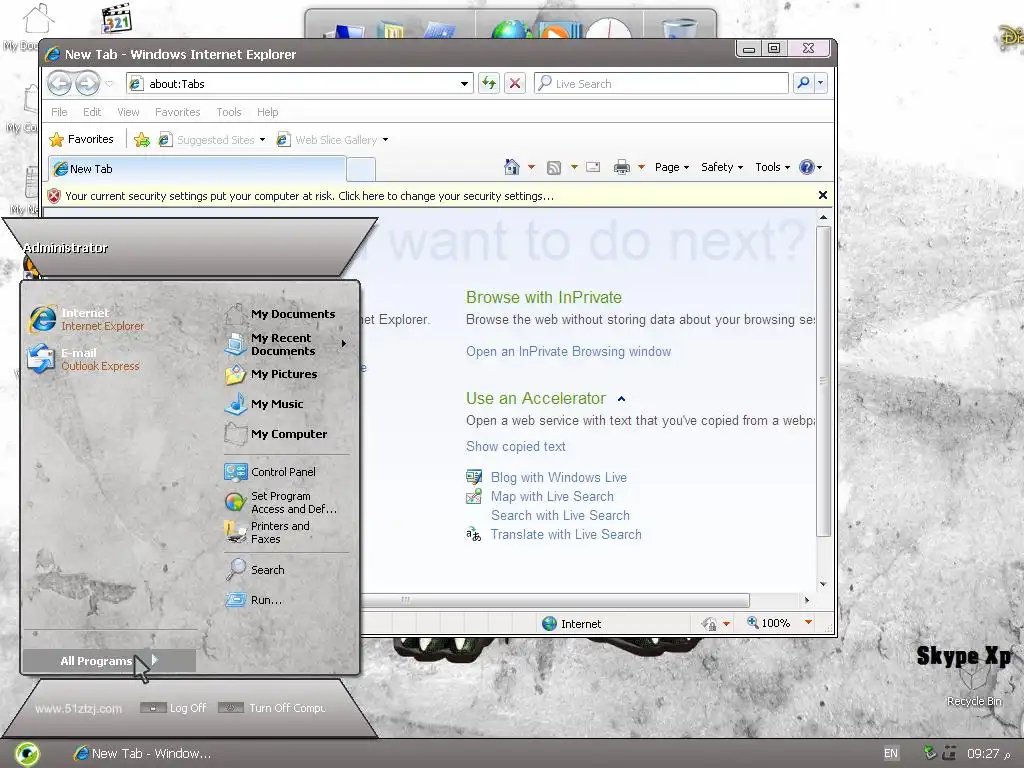Click the Back navigation button
Screen dimensions: 1024x768
click(x=59, y=84)
